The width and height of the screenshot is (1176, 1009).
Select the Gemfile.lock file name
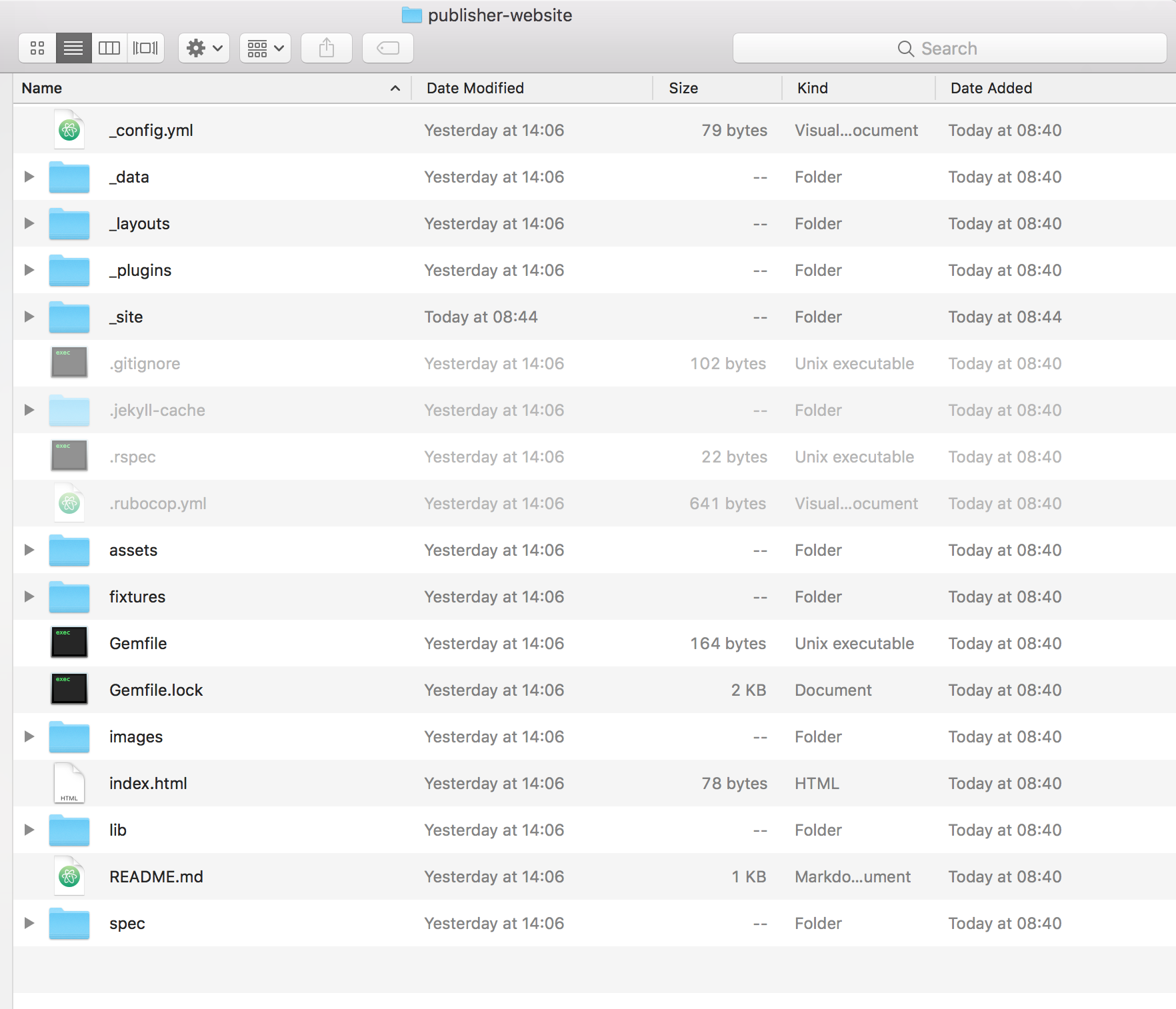(156, 690)
